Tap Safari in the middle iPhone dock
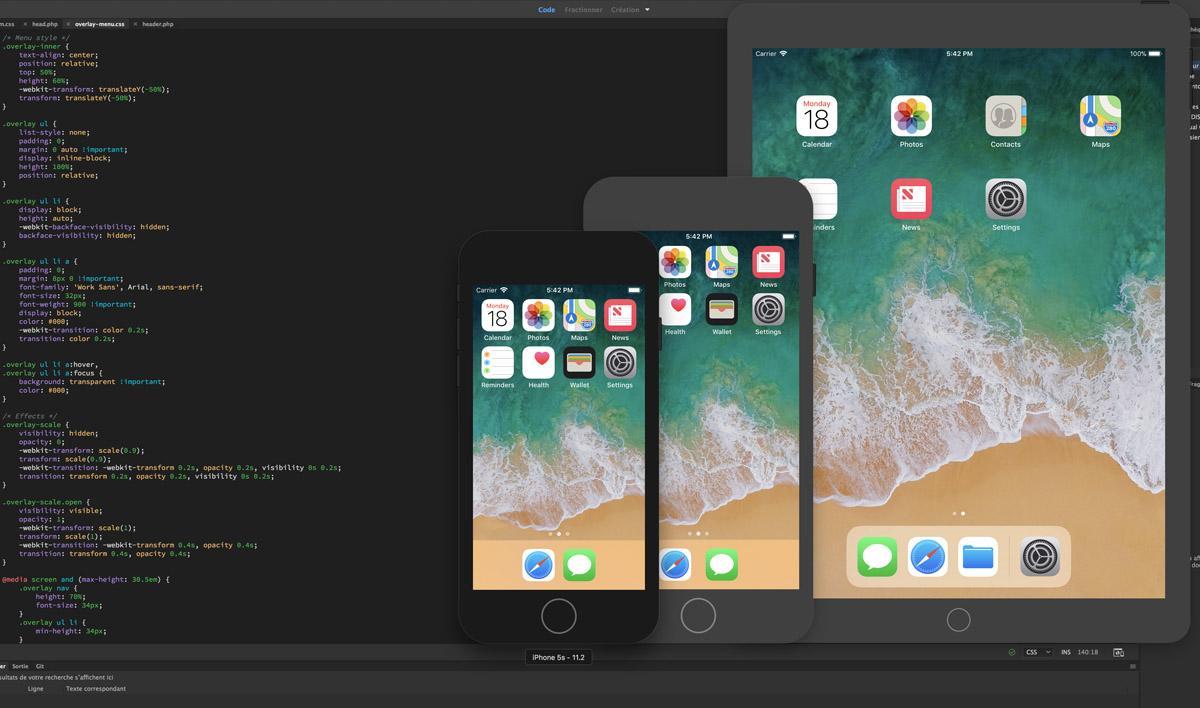The image size is (1200, 708). [675, 565]
